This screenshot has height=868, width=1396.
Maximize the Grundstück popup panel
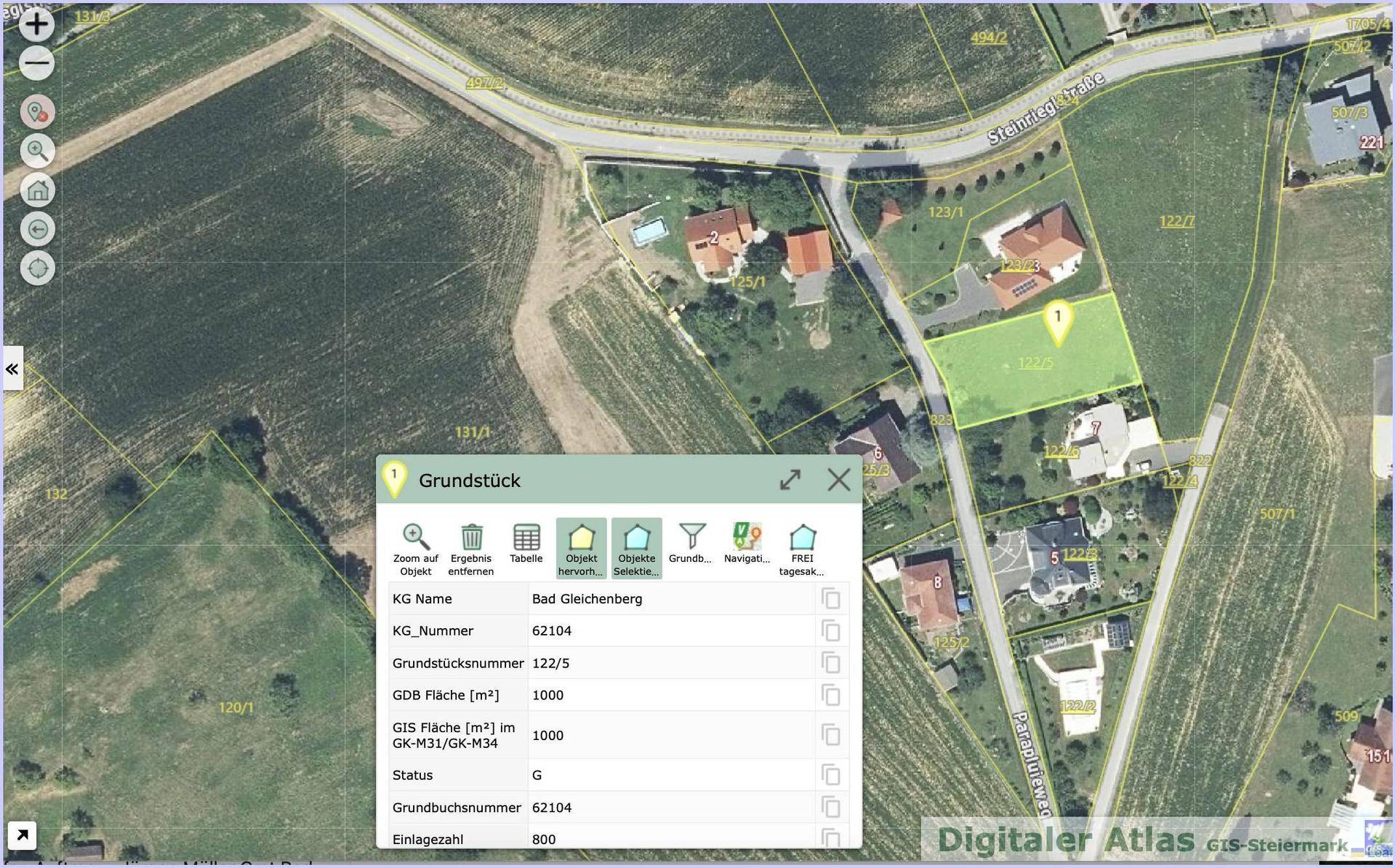point(790,480)
